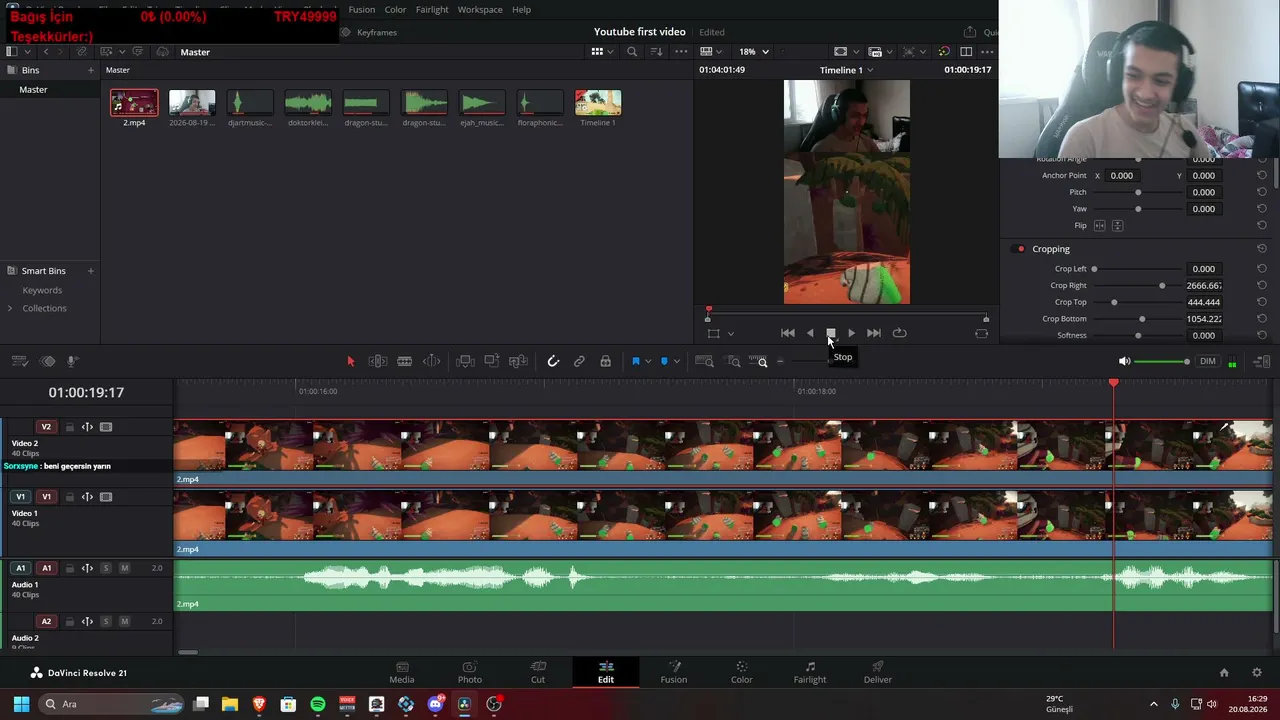Jump to the last frame
This screenshot has width=1280, height=720.
(x=874, y=333)
